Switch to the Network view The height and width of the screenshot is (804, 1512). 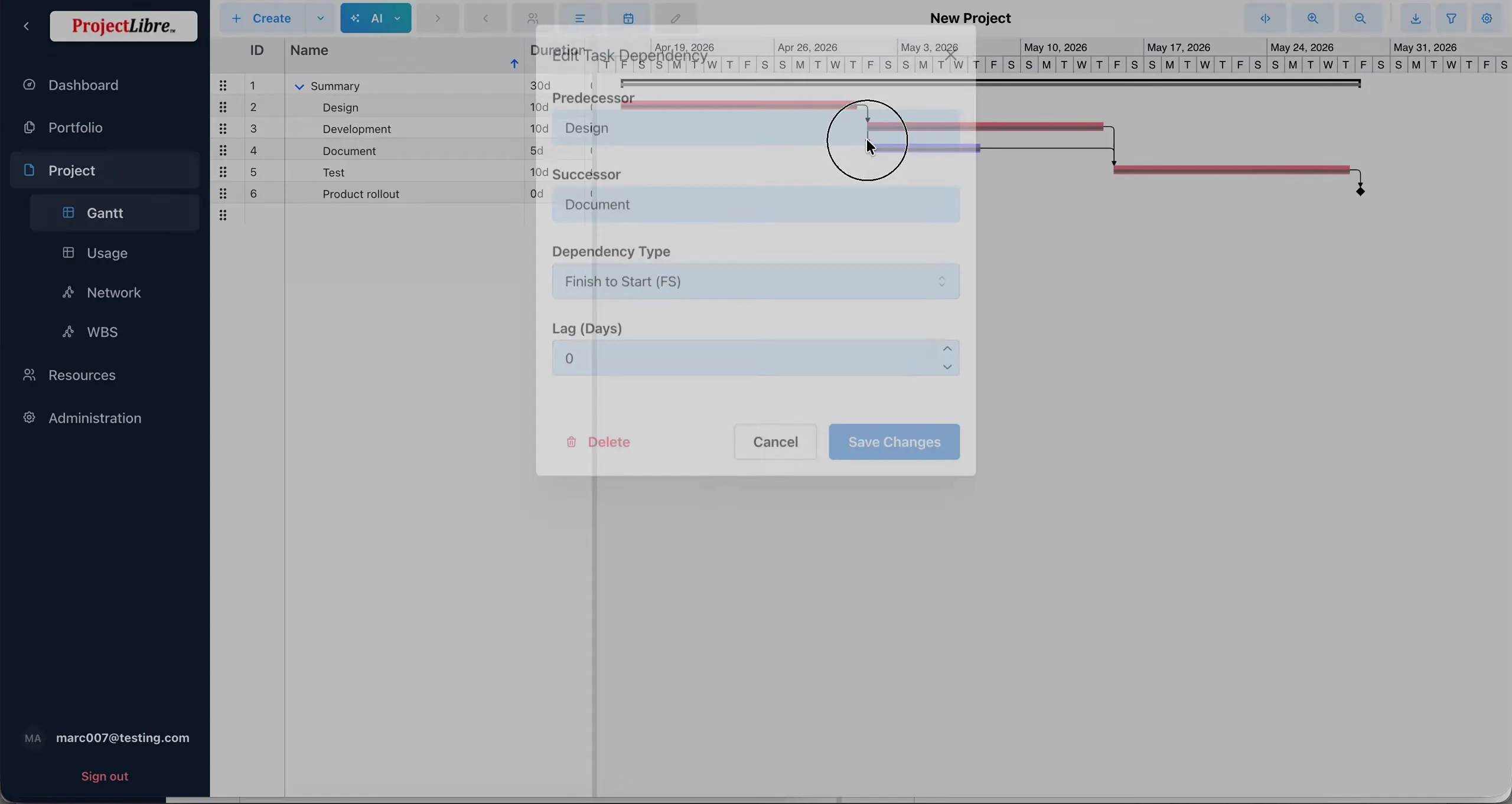pos(113,293)
